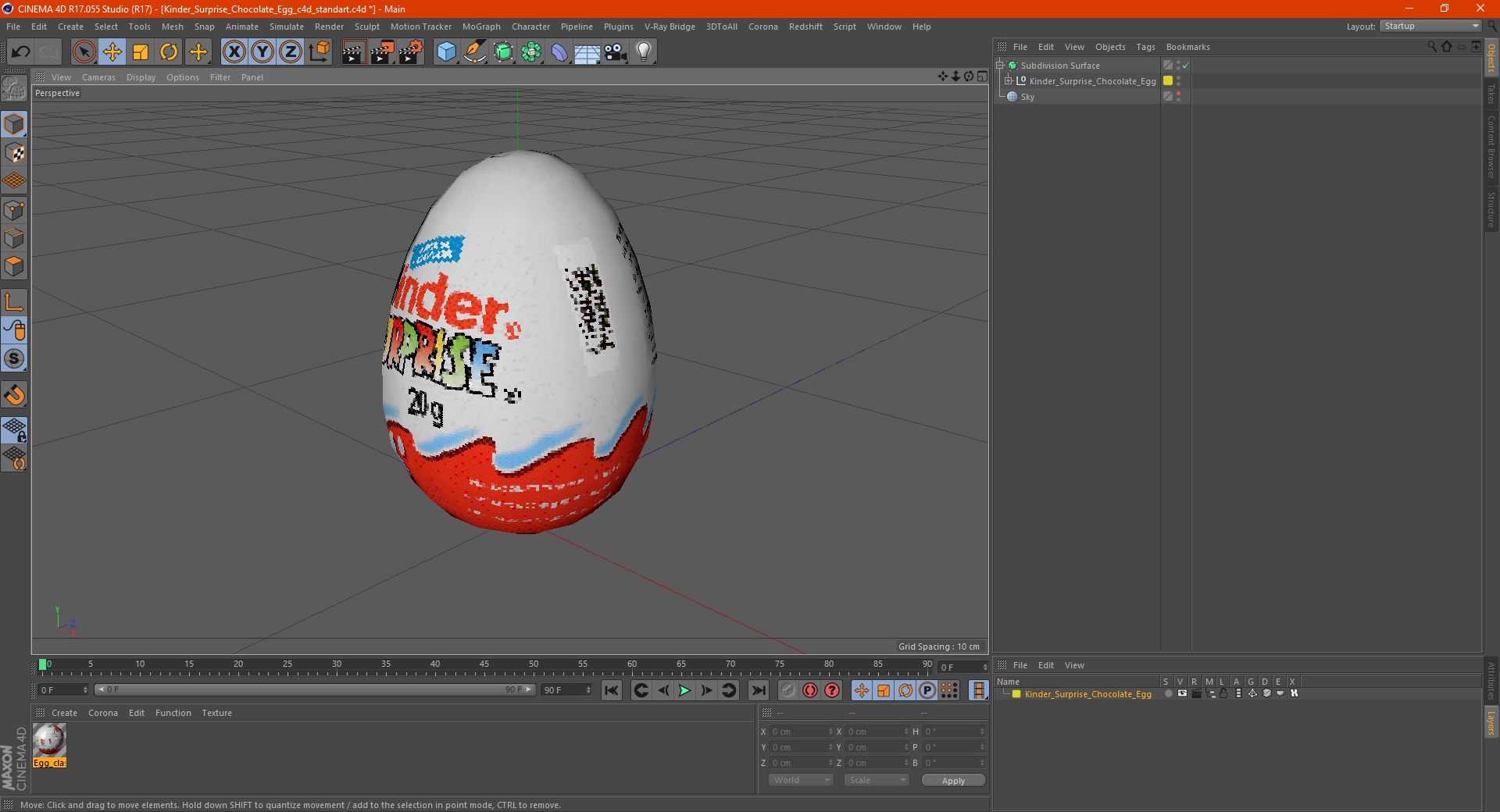
Task: Toggle Z axis lock
Action: (290, 52)
